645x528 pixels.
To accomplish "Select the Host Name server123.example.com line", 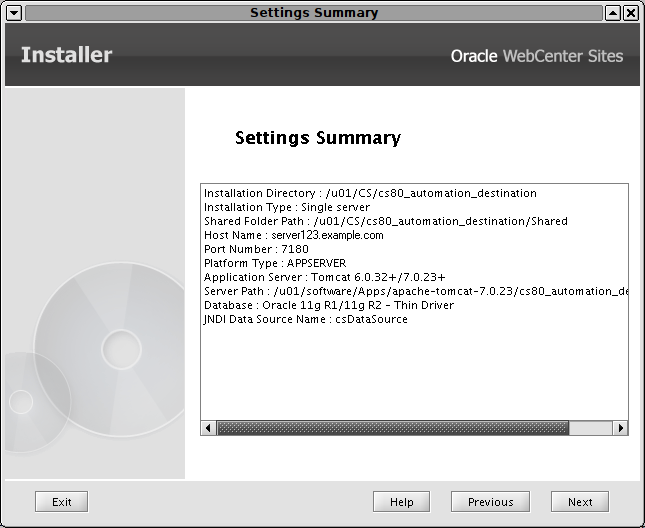I will pos(294,235).
